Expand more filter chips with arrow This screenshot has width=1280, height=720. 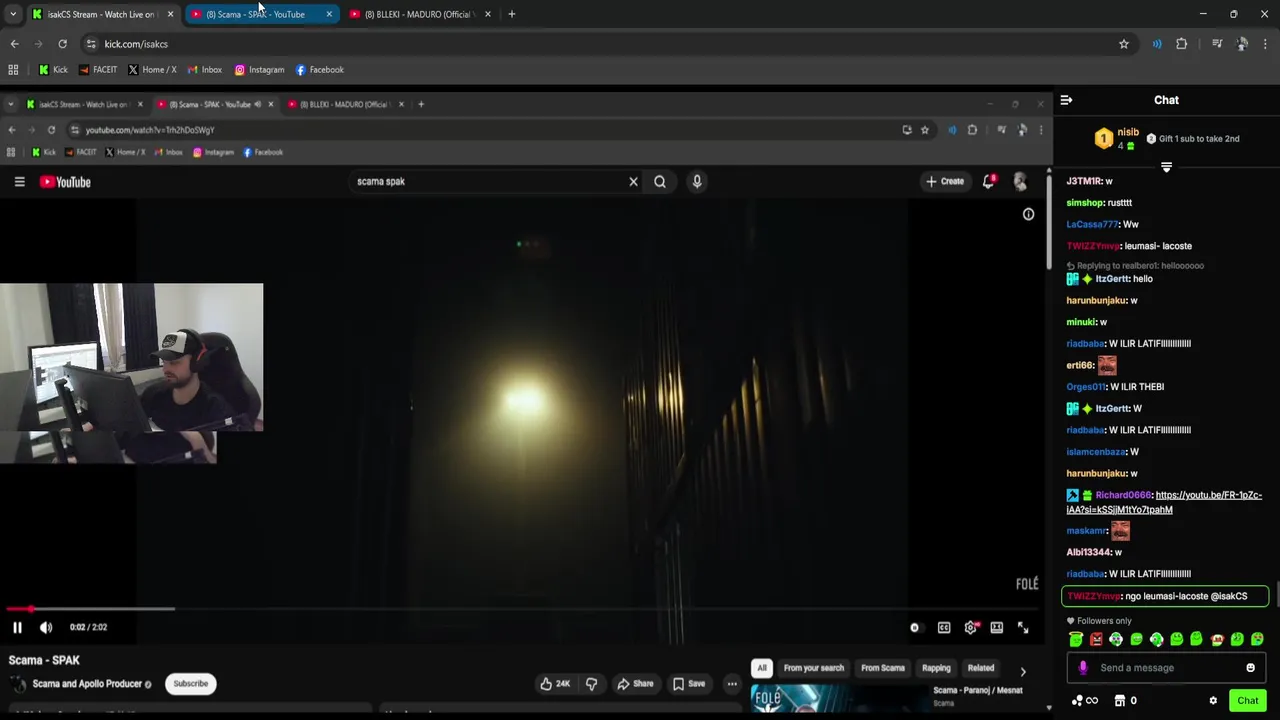pyautogui.click(x=1022, y=672)
